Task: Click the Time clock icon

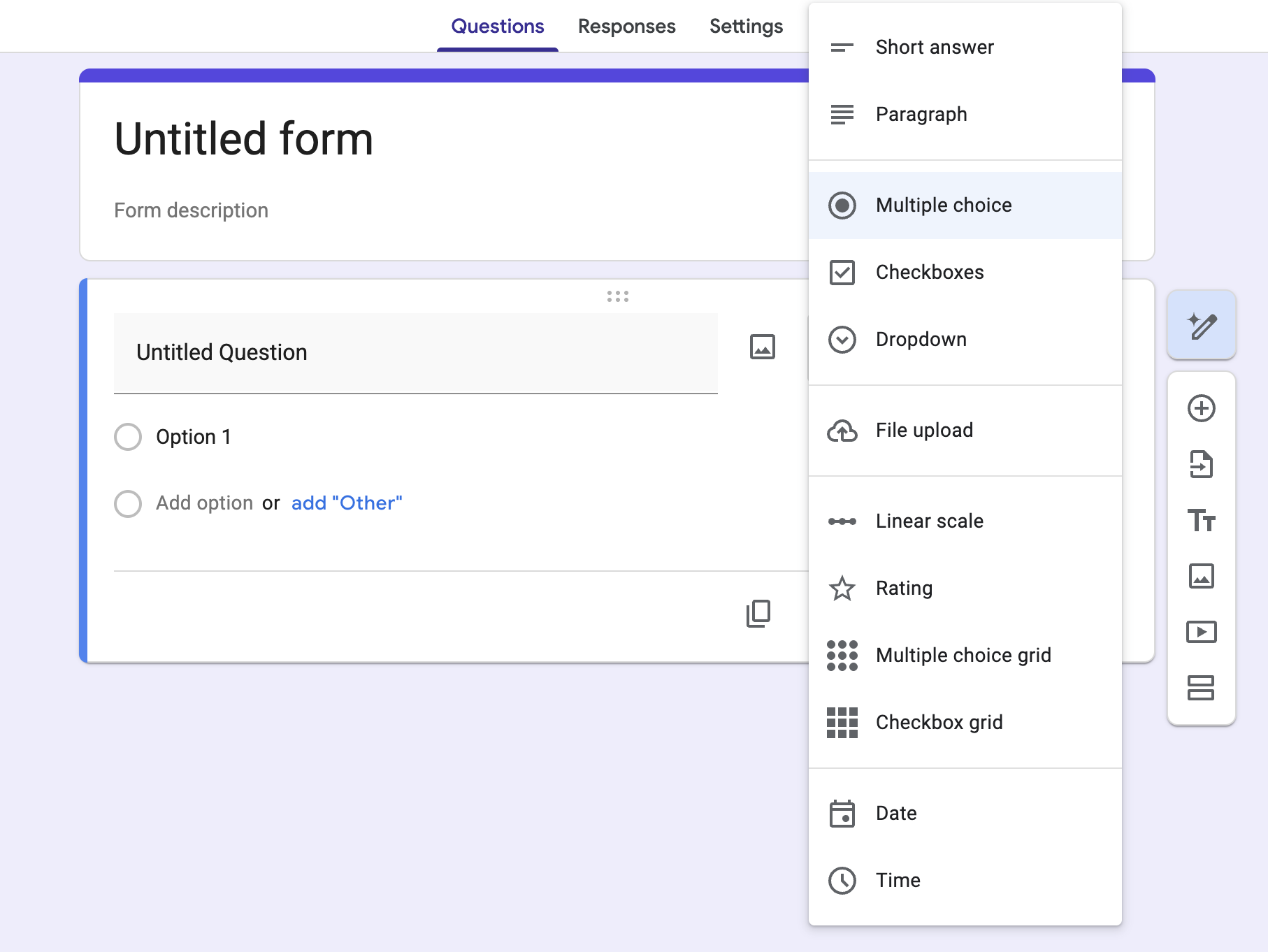Action: [842, 881]
